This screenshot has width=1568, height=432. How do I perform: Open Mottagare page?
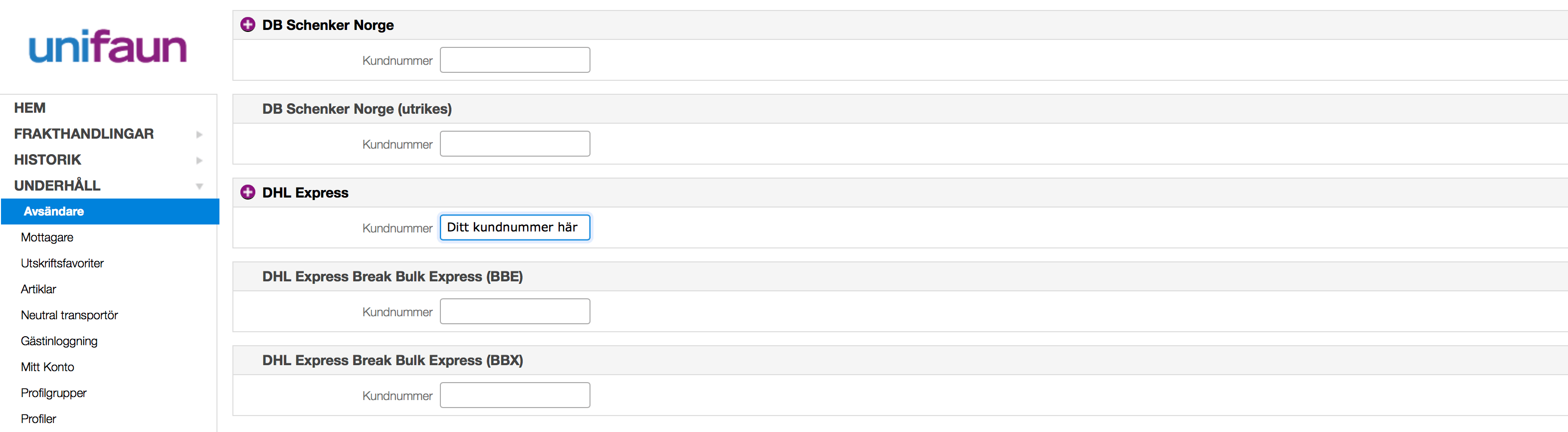[x=47, y=238]
